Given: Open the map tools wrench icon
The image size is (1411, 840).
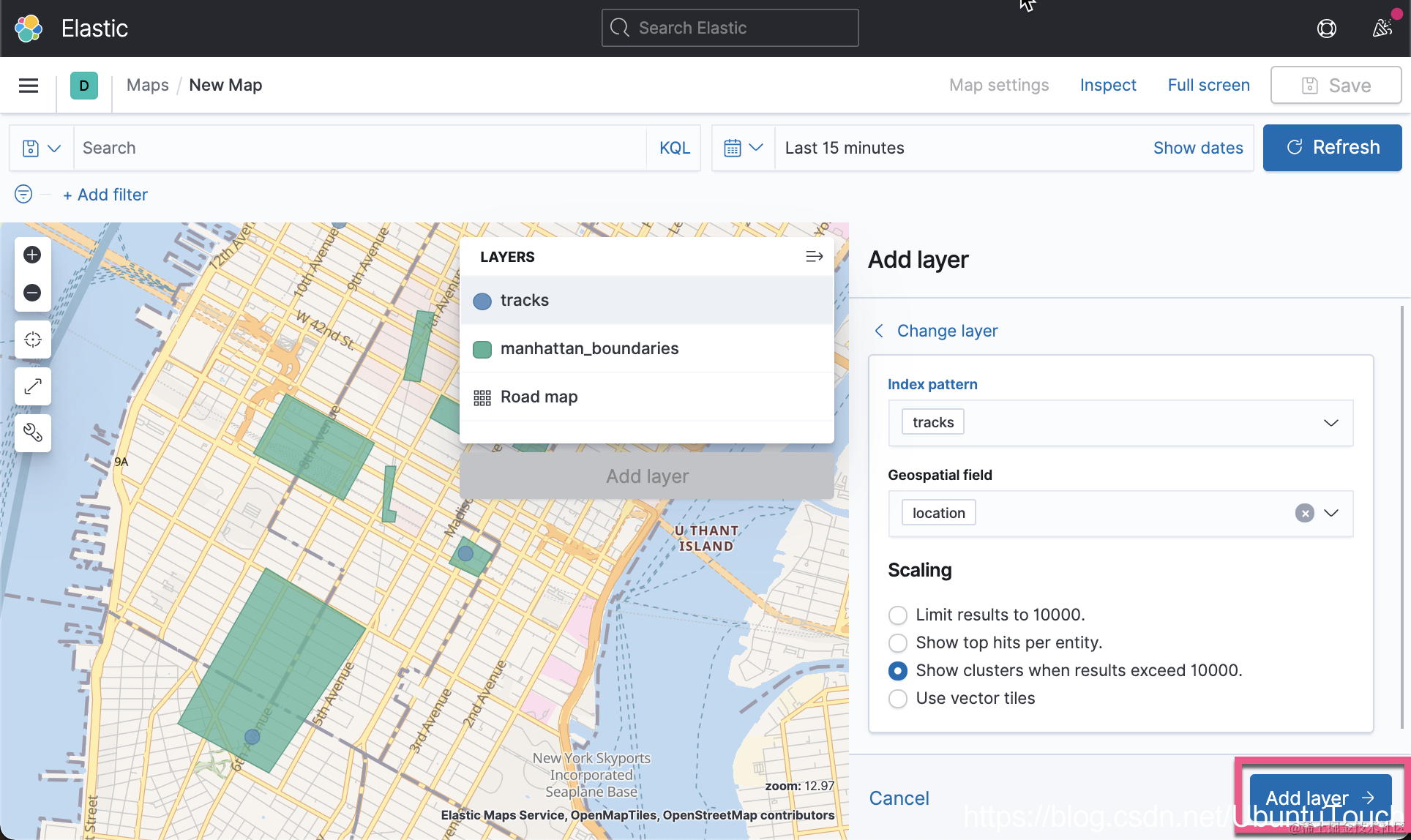Looking at the screenshot, I should point(32,433).
